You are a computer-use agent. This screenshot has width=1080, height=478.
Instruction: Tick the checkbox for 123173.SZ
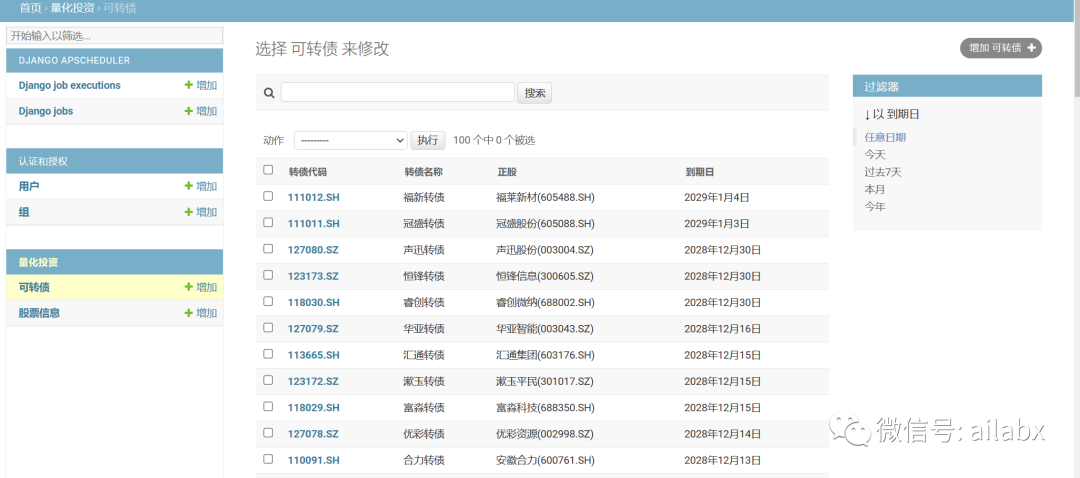click(268, 275)
